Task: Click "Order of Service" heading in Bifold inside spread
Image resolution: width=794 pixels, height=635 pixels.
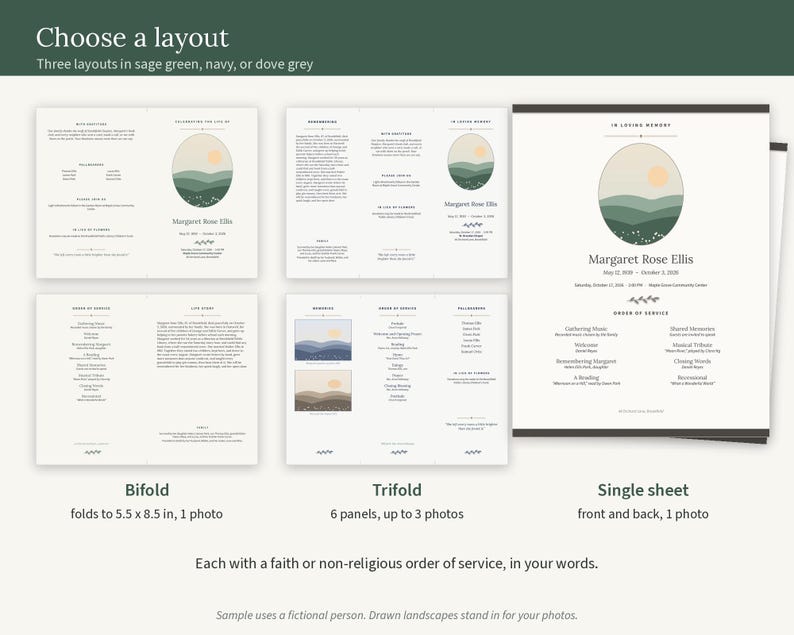Action: tap(91, 308)
